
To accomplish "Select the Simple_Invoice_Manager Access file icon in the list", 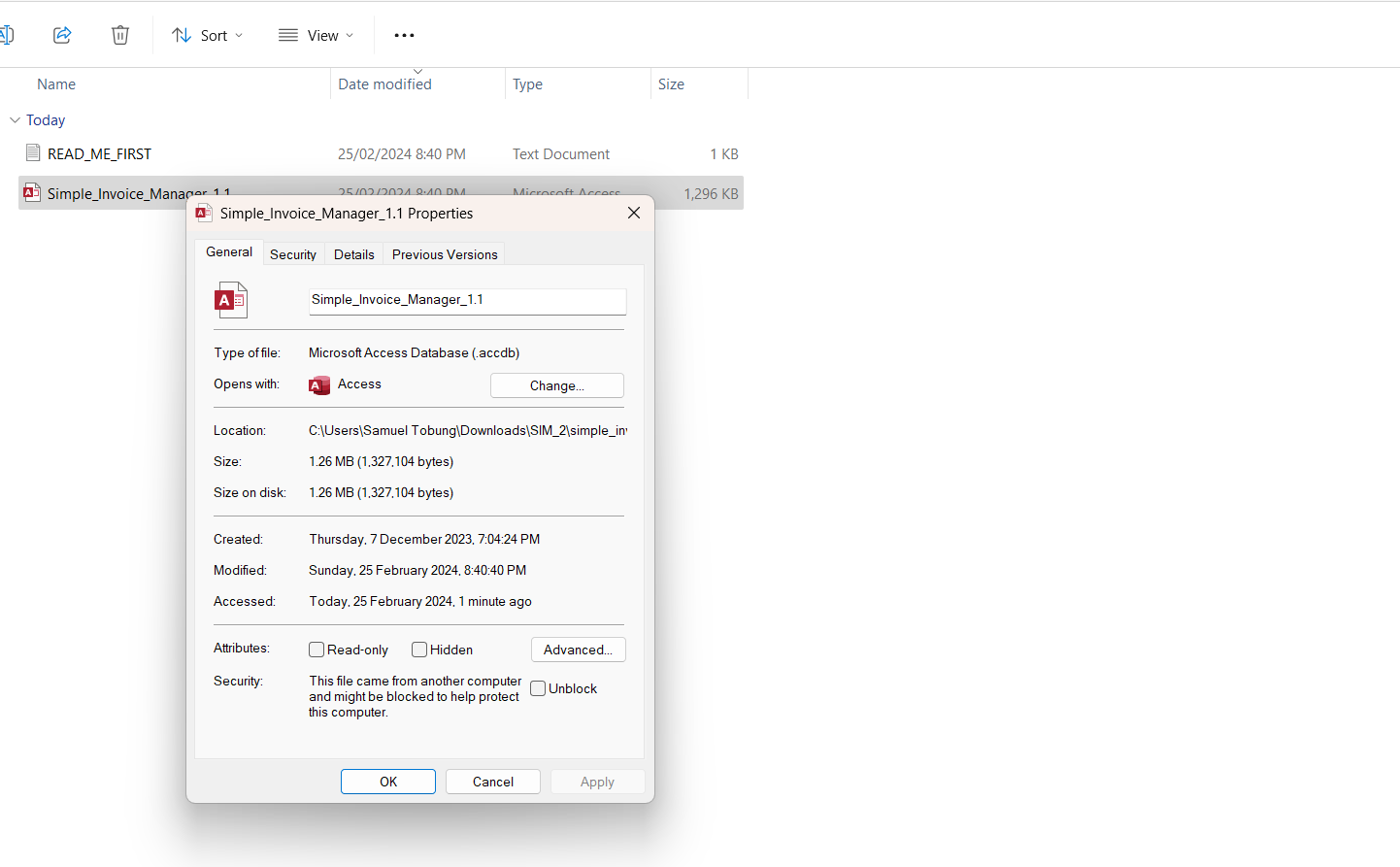I will (x=31, y=193).
